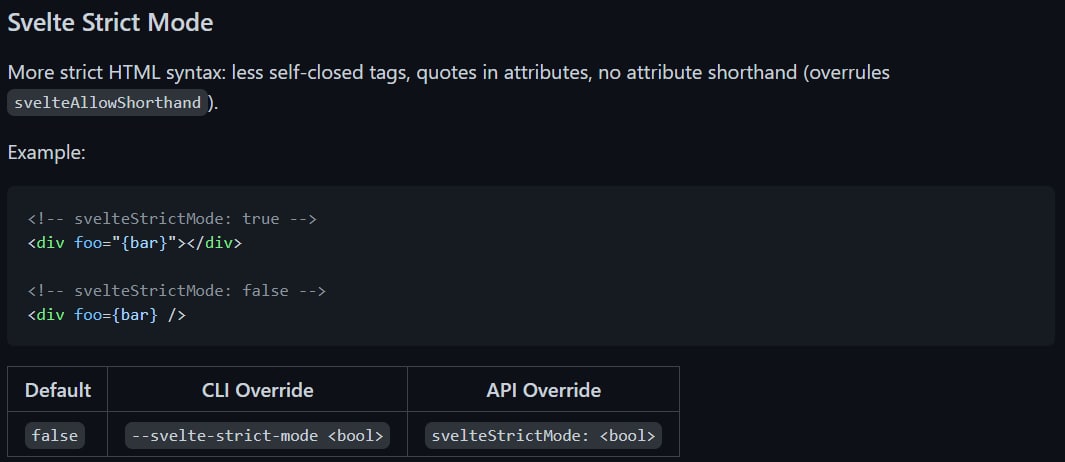Screen dimensions: 1065x462
Task: Click the Example: label
Action: tap(46, 153)
